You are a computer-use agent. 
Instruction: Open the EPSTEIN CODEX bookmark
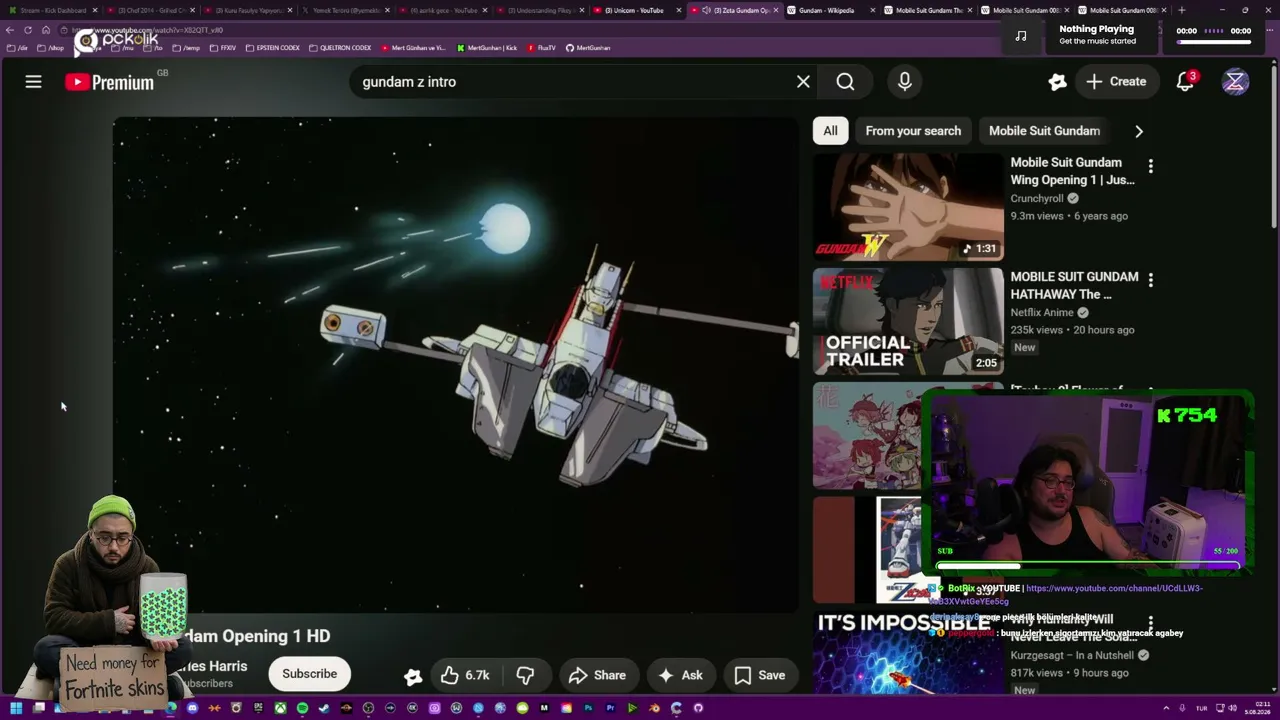click(x=273, y=48)
